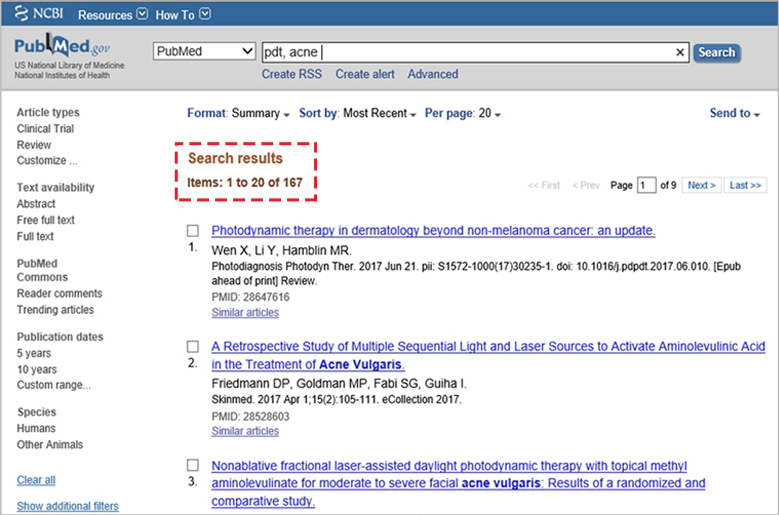Click Items: 1 to 20 of 167 text
779x515 pixels.
pyautogui.click(x=244, y=183)
